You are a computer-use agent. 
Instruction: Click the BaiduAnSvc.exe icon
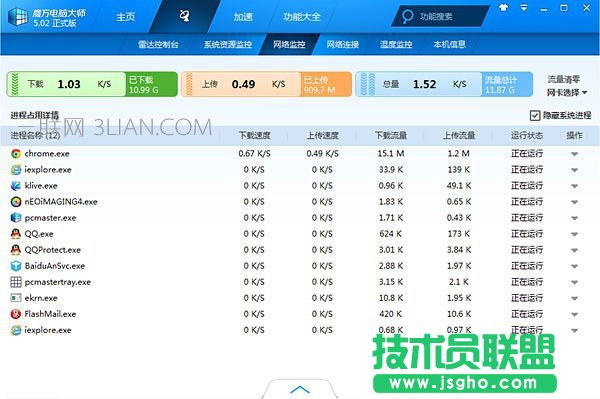point(16,266)
